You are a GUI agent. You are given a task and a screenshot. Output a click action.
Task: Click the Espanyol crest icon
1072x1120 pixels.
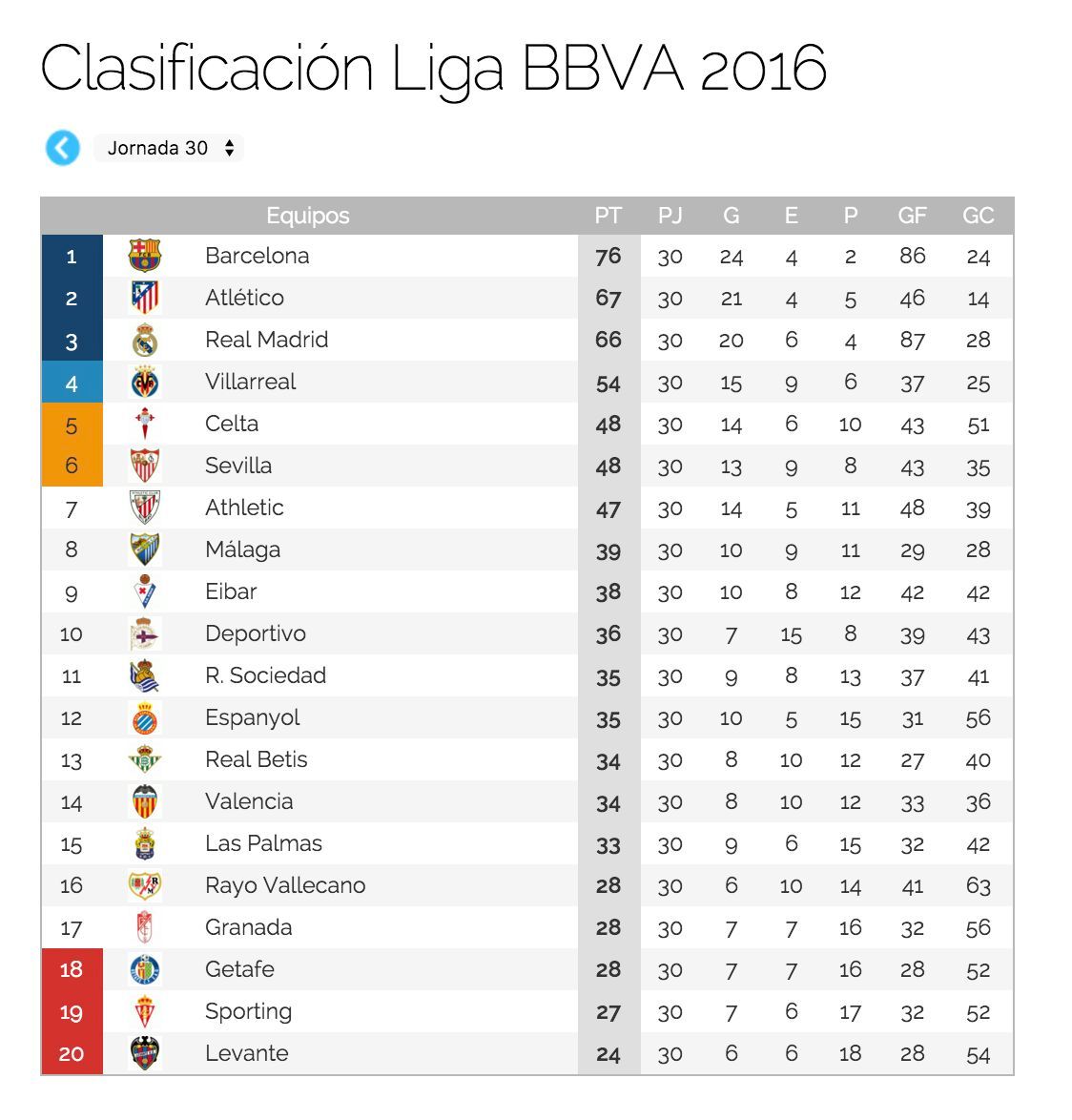(145, 717)
